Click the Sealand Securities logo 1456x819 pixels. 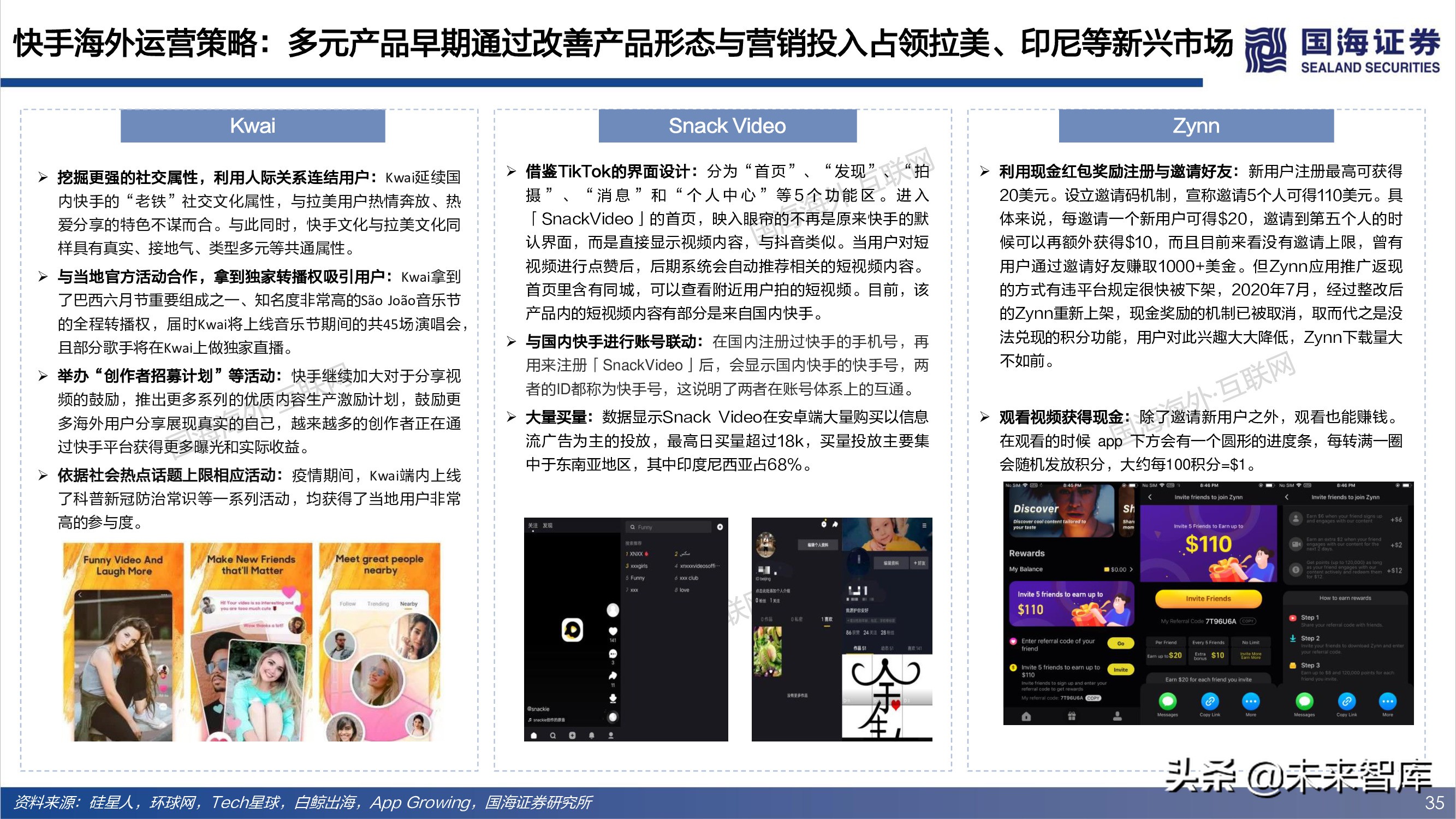(1342, 50)
